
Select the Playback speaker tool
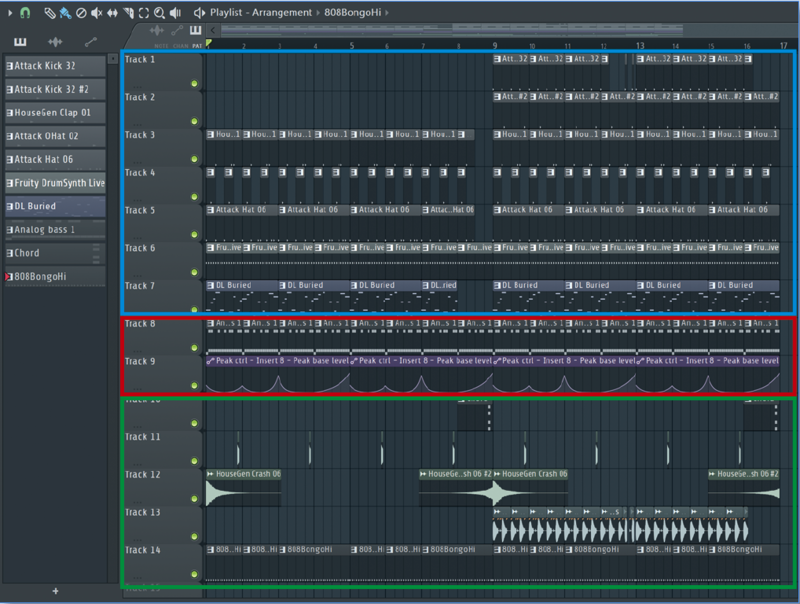pyautogui.click(x=176, y=13)
